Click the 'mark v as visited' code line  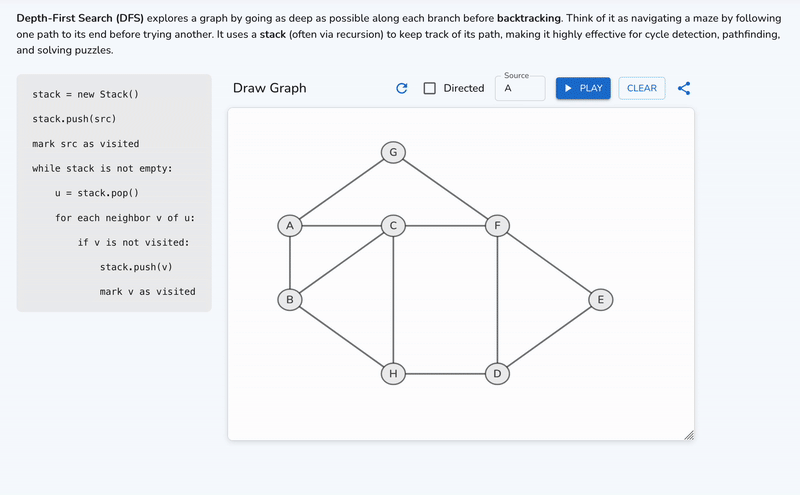[x=147, y=291]
